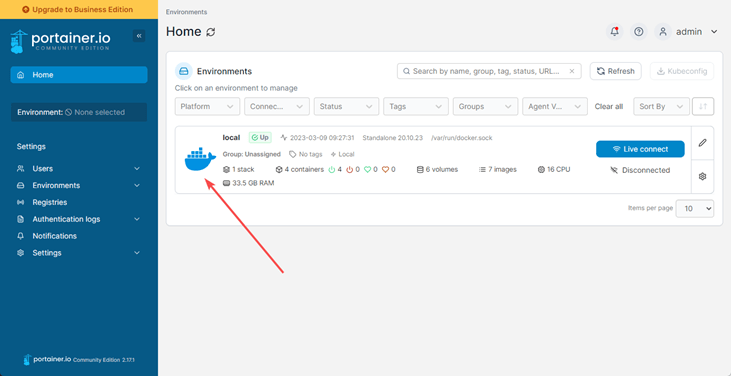The image size is (731, 376).
Task: Click the Upgrade to Business Edition banner
Action: click(x=79, y=9)
